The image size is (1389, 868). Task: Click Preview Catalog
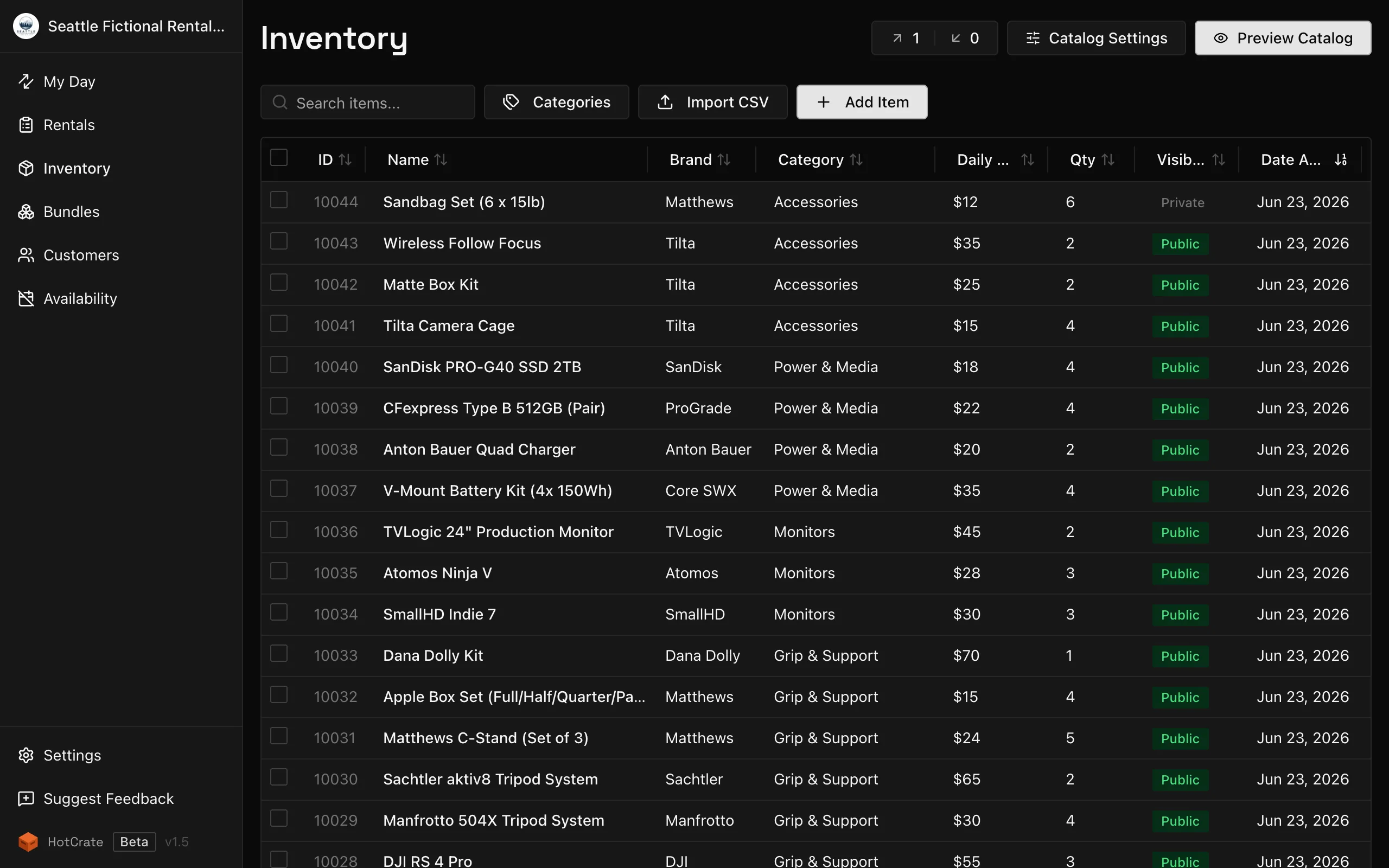tap(1282, 38)
